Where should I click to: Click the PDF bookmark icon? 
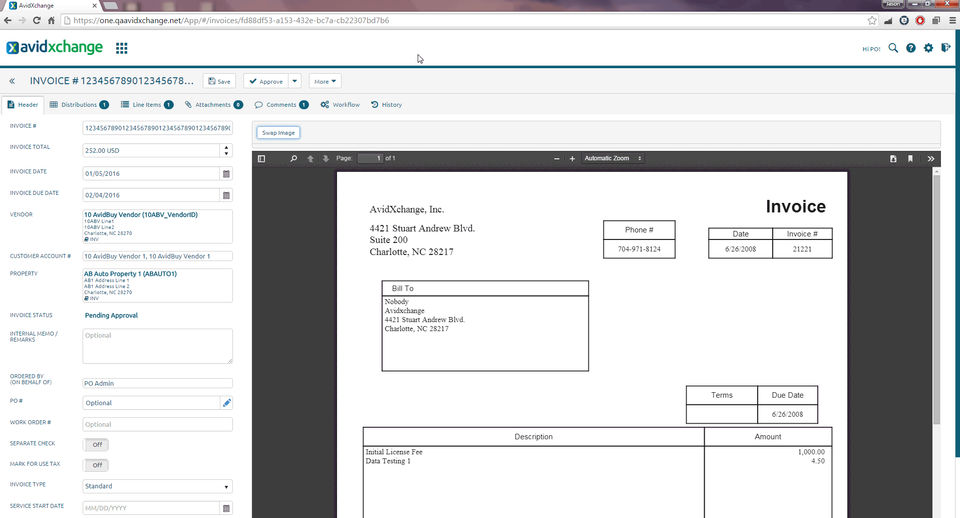(910, 159)
